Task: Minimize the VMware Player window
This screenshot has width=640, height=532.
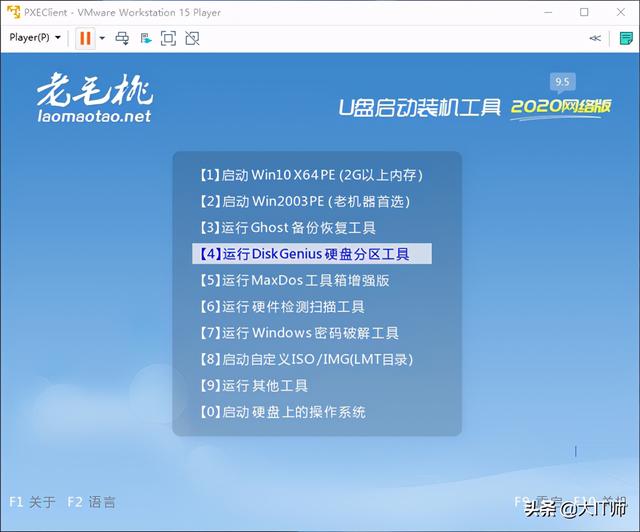Action: 548,12
